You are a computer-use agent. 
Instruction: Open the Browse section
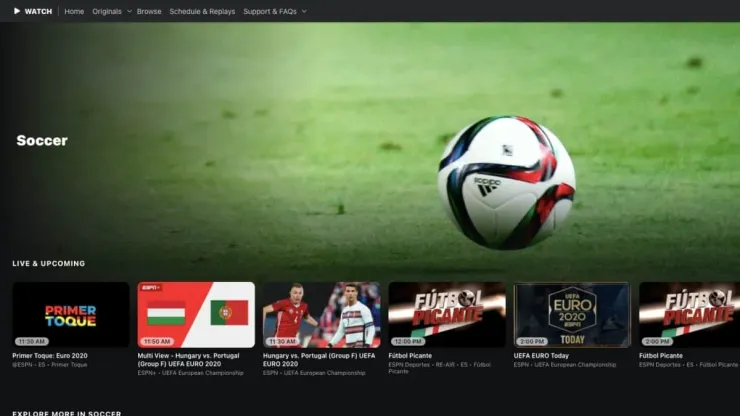coord(149,11)
